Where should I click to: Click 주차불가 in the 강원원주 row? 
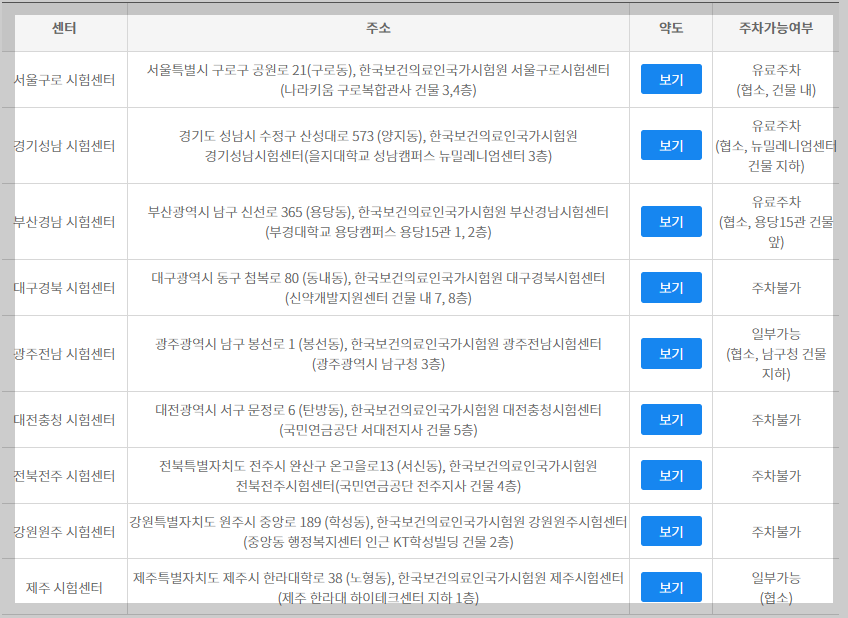pos(776,532)
